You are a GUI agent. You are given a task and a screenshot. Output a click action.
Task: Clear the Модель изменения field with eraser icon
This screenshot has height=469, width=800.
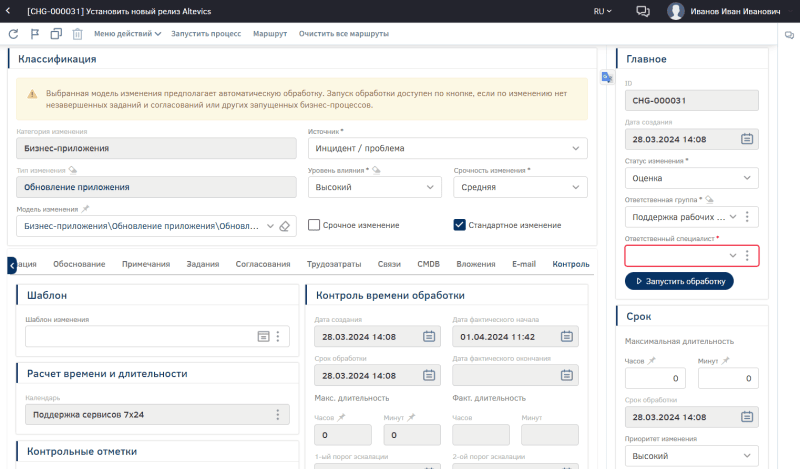pyautogui.click(x=284, y=226)
